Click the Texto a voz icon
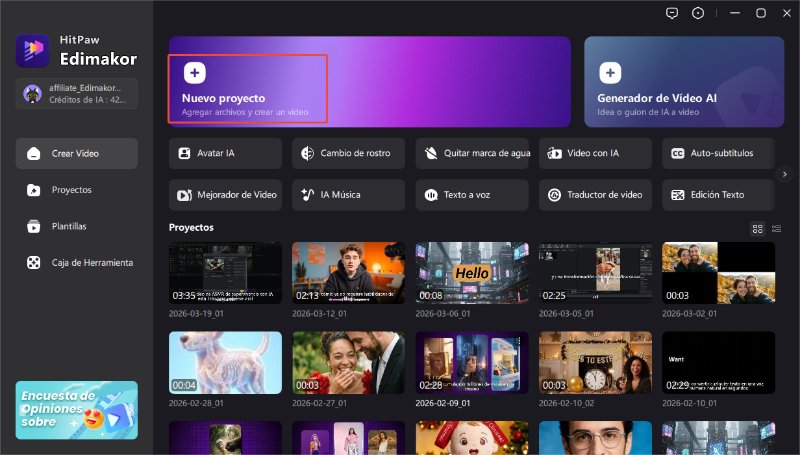The width and height of the screenshot is (800, 455). click(x=432, y=194)
